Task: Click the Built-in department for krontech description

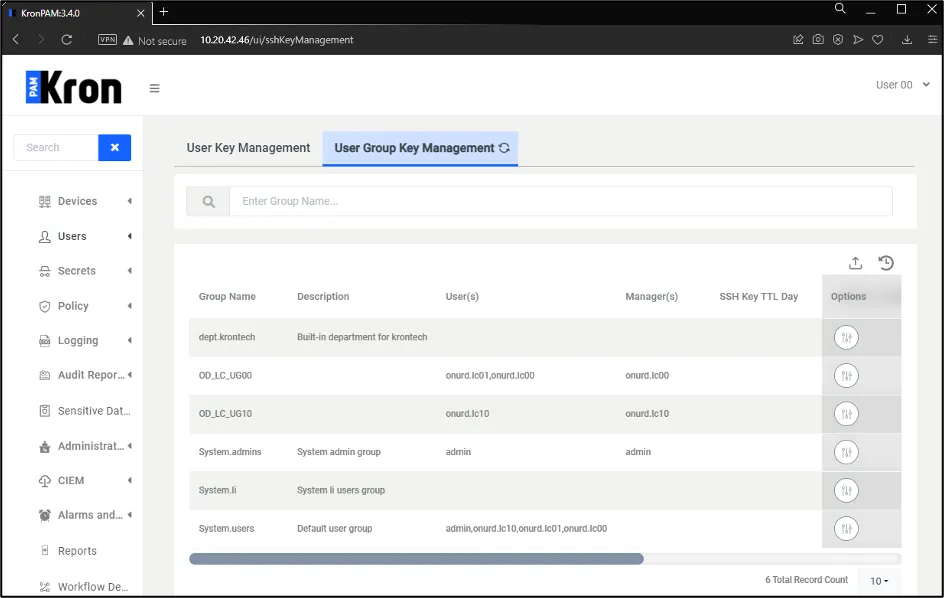Action: point(362,337)
